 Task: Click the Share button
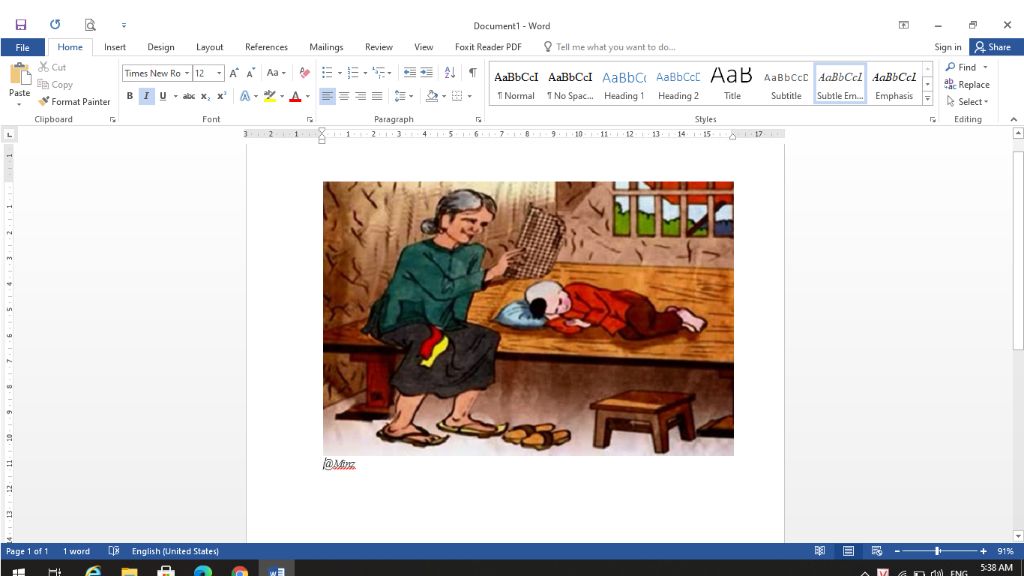(994, 47)
